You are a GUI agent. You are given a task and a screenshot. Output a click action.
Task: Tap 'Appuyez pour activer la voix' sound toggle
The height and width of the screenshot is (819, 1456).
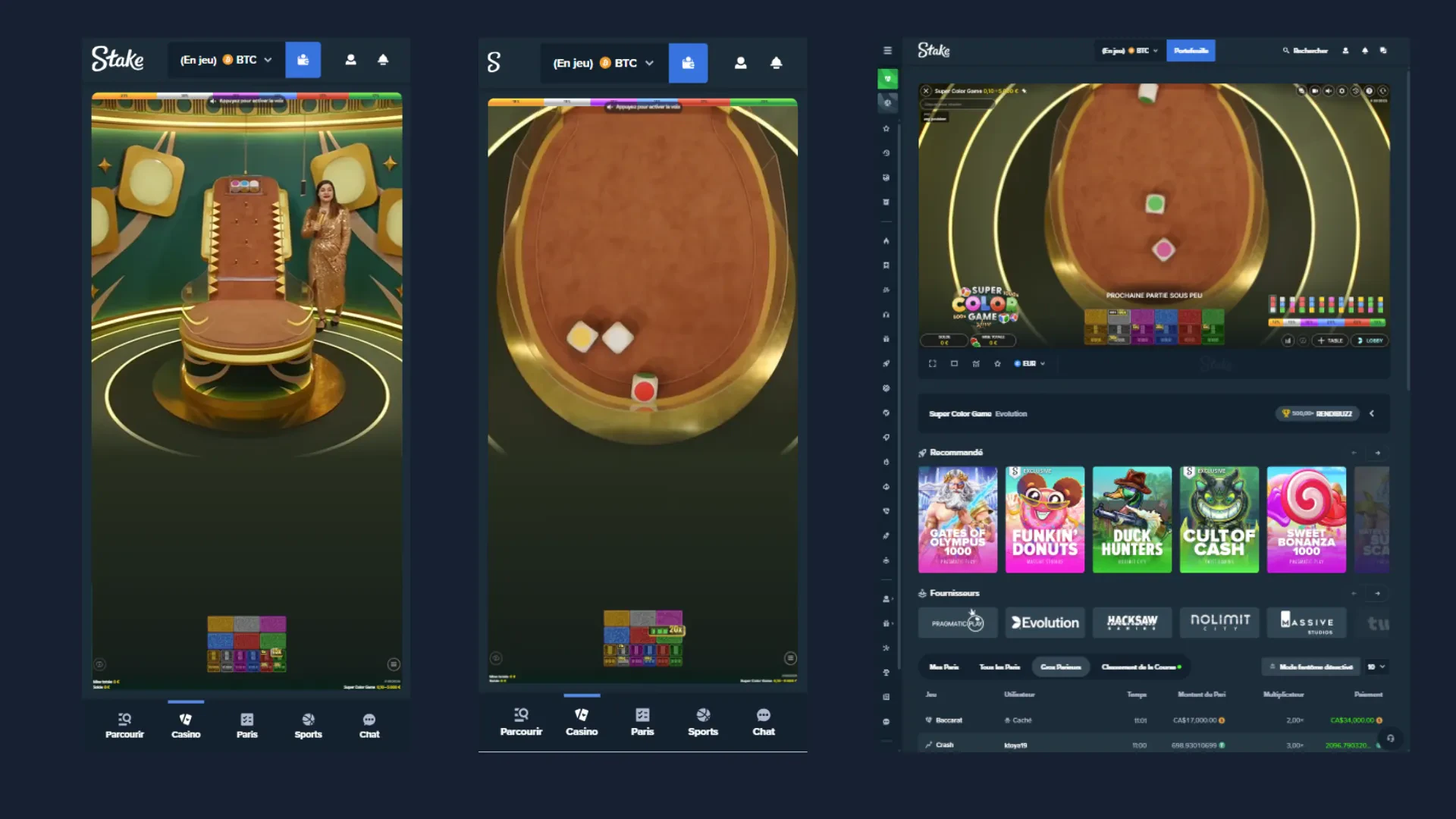[x=247, y=100]
